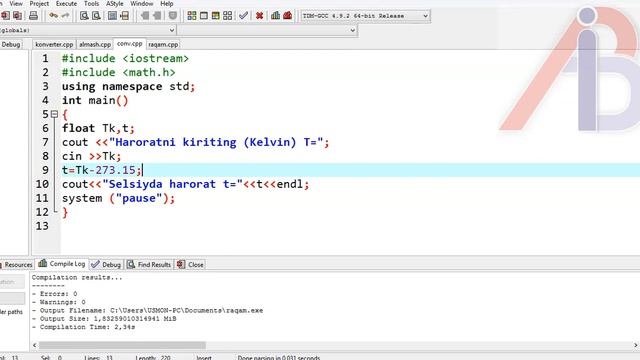Click the Go to Line toolbar icon

click(x=125, y=16)
